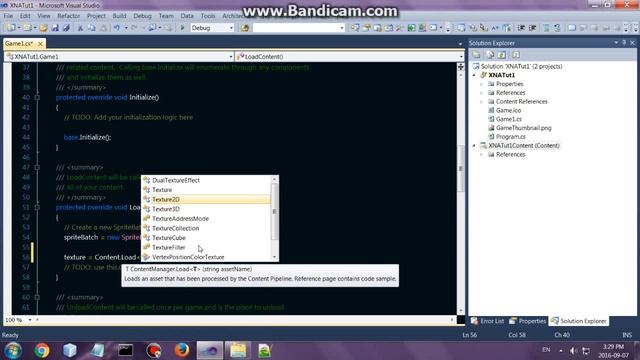
Task: Select Game1.cs in Solution Explorer
Action: coord(508,119)
